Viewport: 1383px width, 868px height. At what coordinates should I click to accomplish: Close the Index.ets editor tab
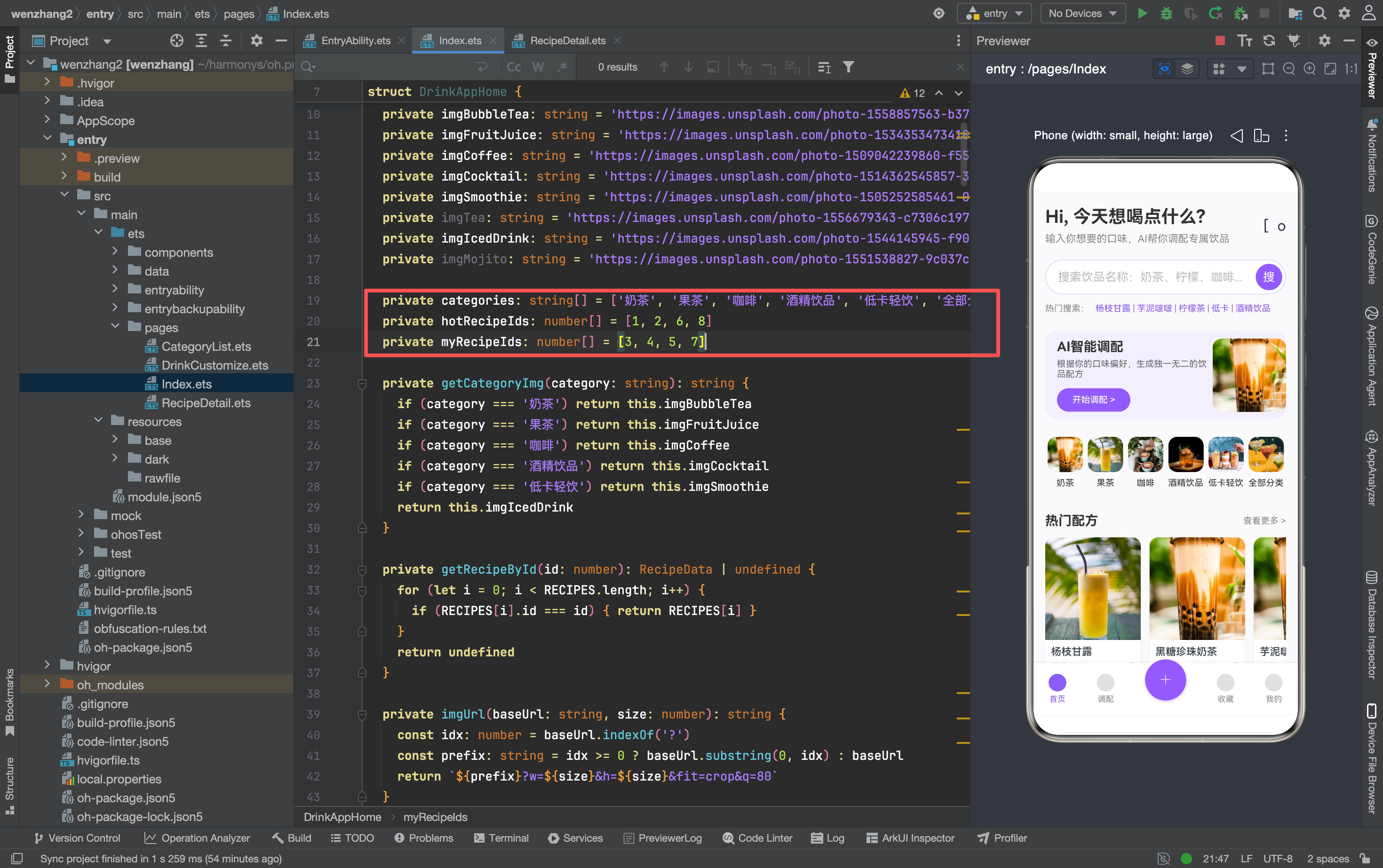(x=493, y=41)
